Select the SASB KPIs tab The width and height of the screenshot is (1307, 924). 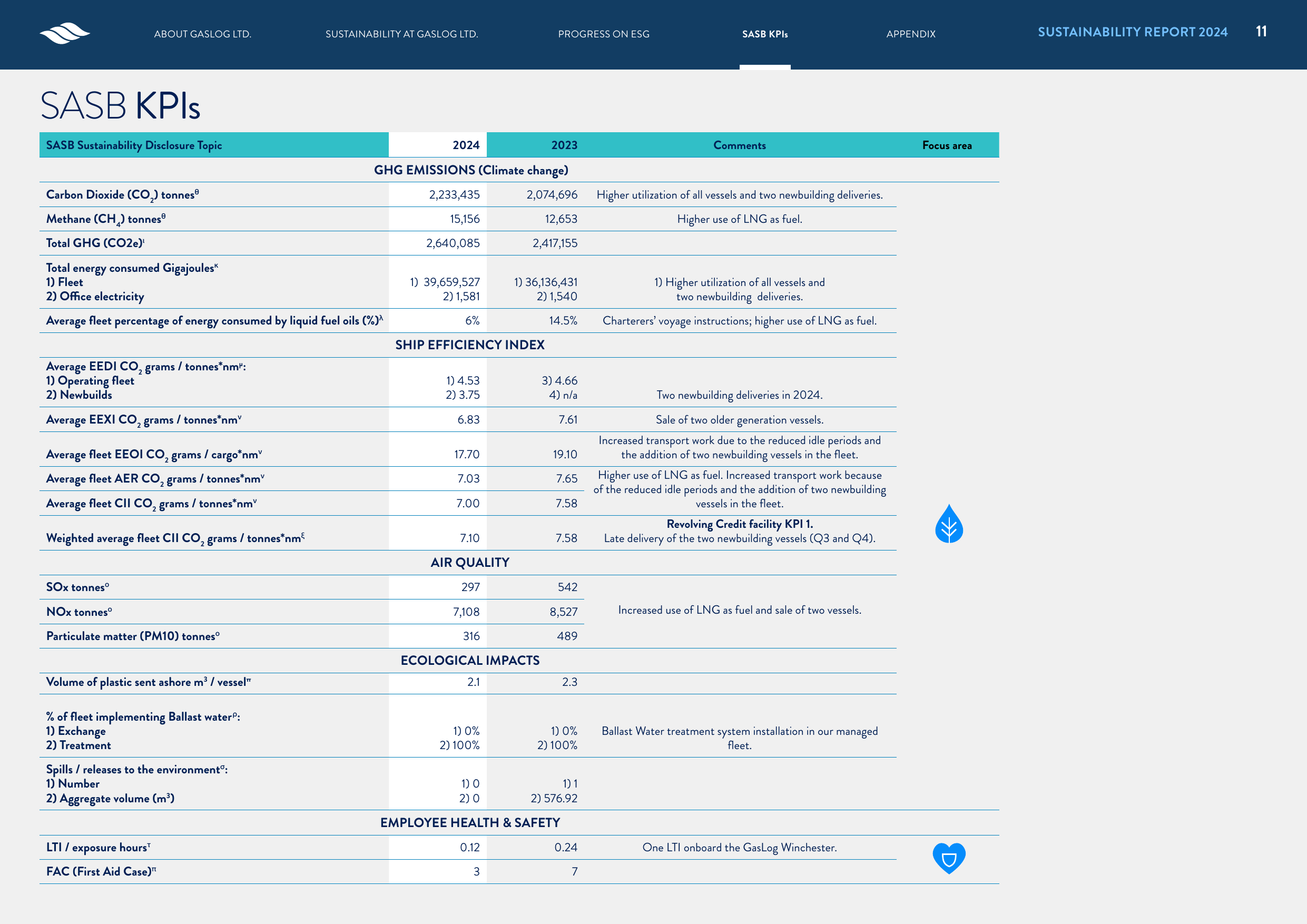[764, 34]
